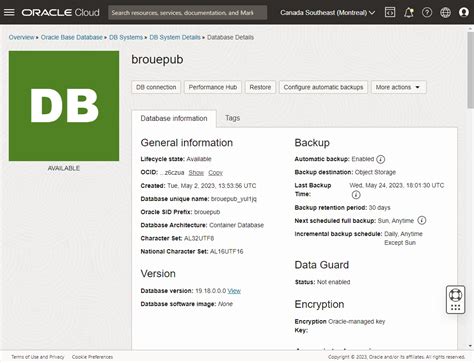Screen dimensions: 474x363
Task: Show info for Next scheduled full backup
Action: [x=422, y=220]
